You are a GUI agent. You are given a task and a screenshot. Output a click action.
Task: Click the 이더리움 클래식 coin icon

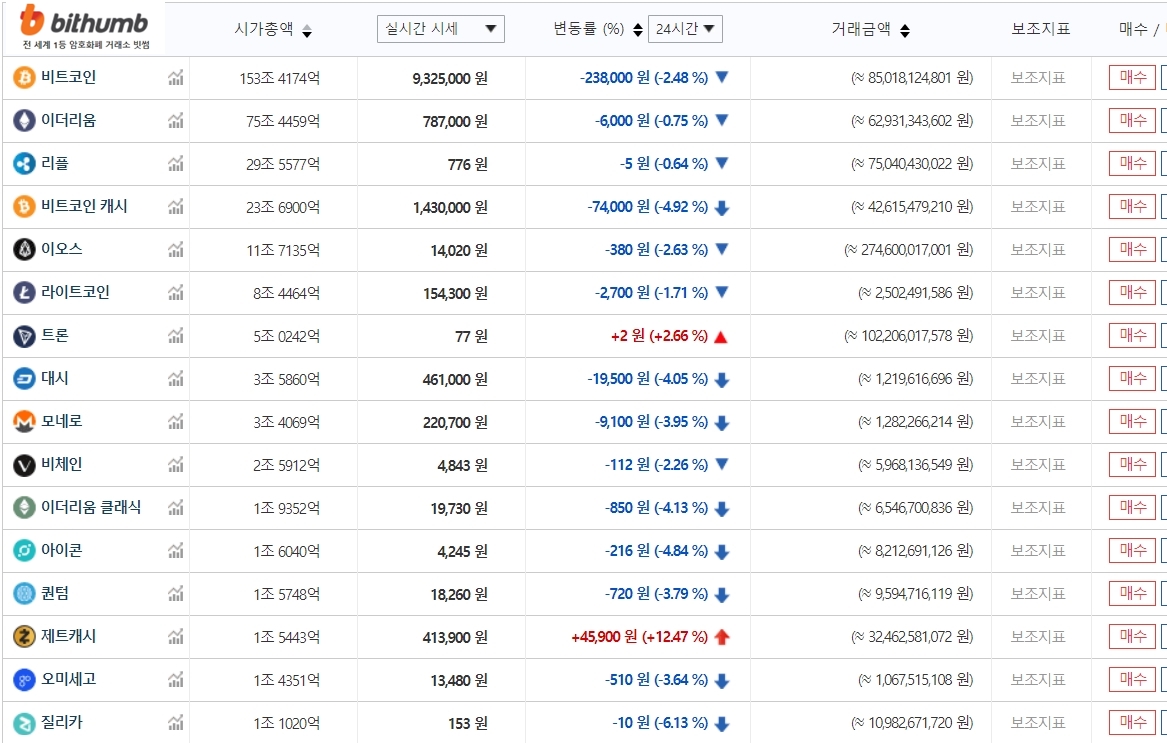coord(24,508)
